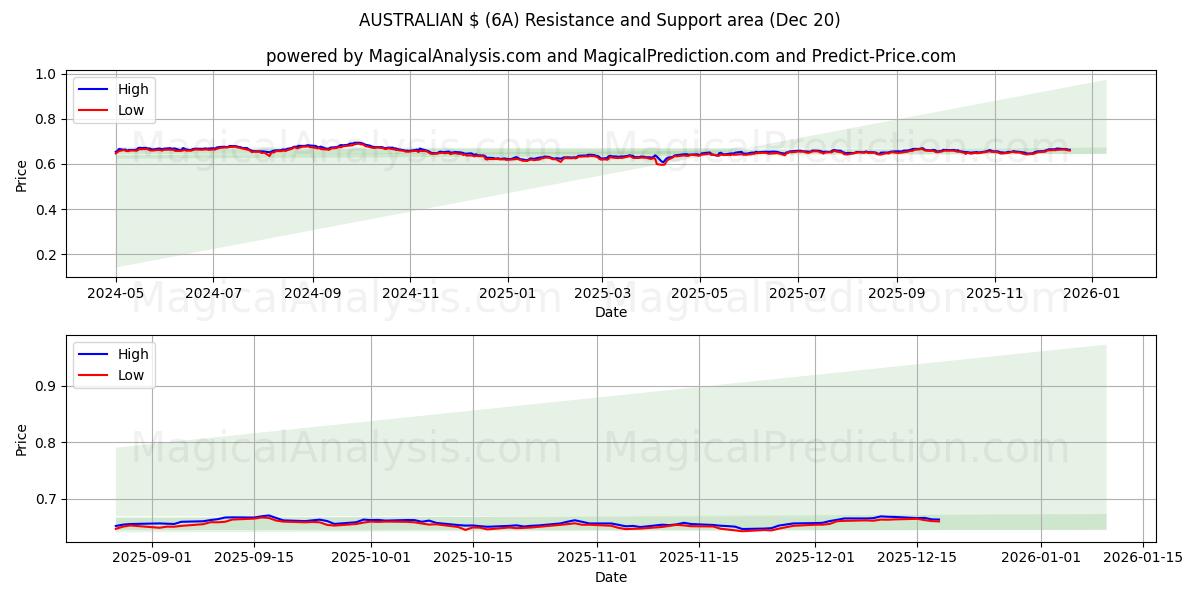The width and height of the screenshot is (1200, 600).
Task: Click the 0.8 gridline value on top Price axis
Action: pyautogui.click(x=45, y=117)
